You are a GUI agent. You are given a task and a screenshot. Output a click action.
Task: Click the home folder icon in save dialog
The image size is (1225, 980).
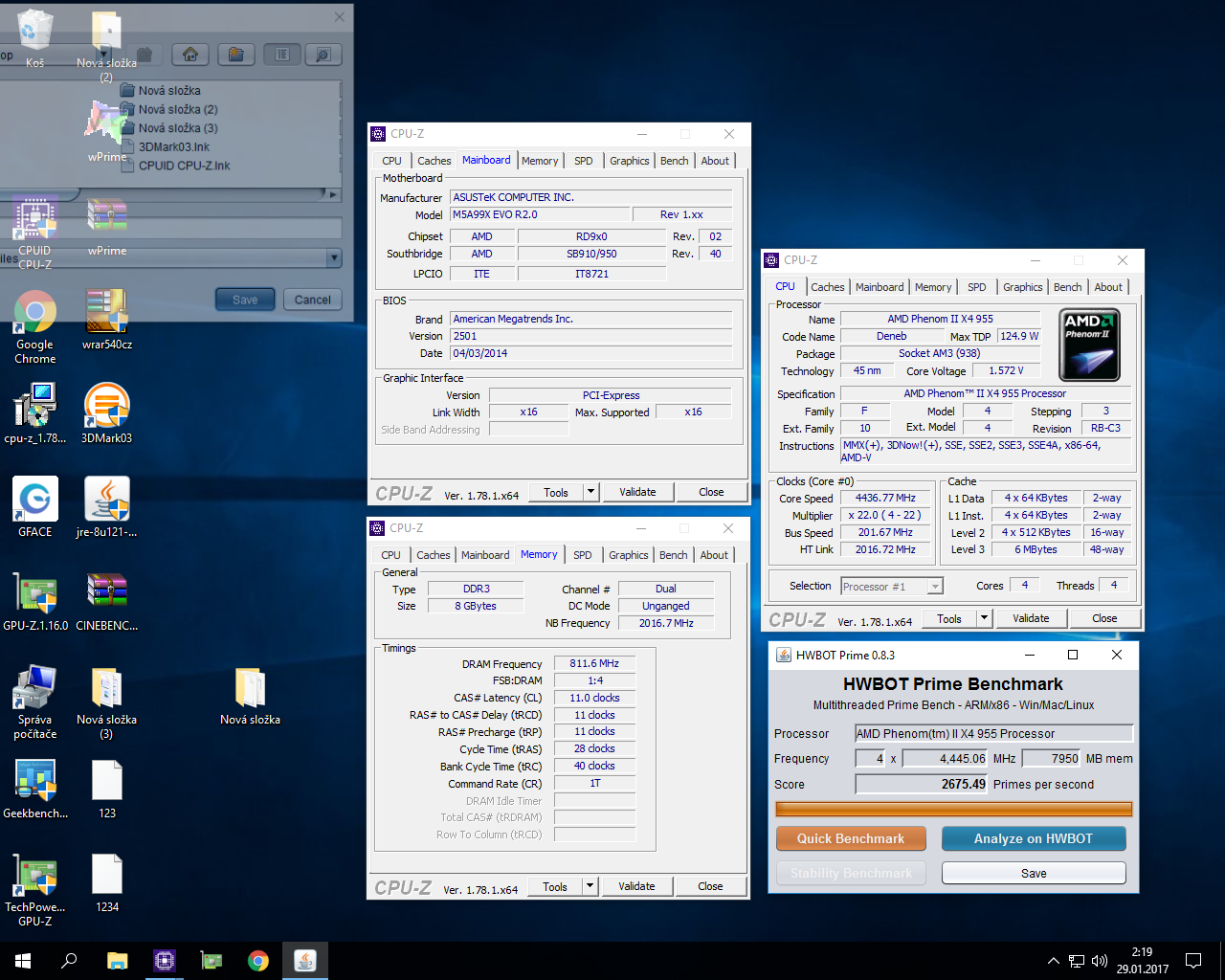tap(189, 55)
